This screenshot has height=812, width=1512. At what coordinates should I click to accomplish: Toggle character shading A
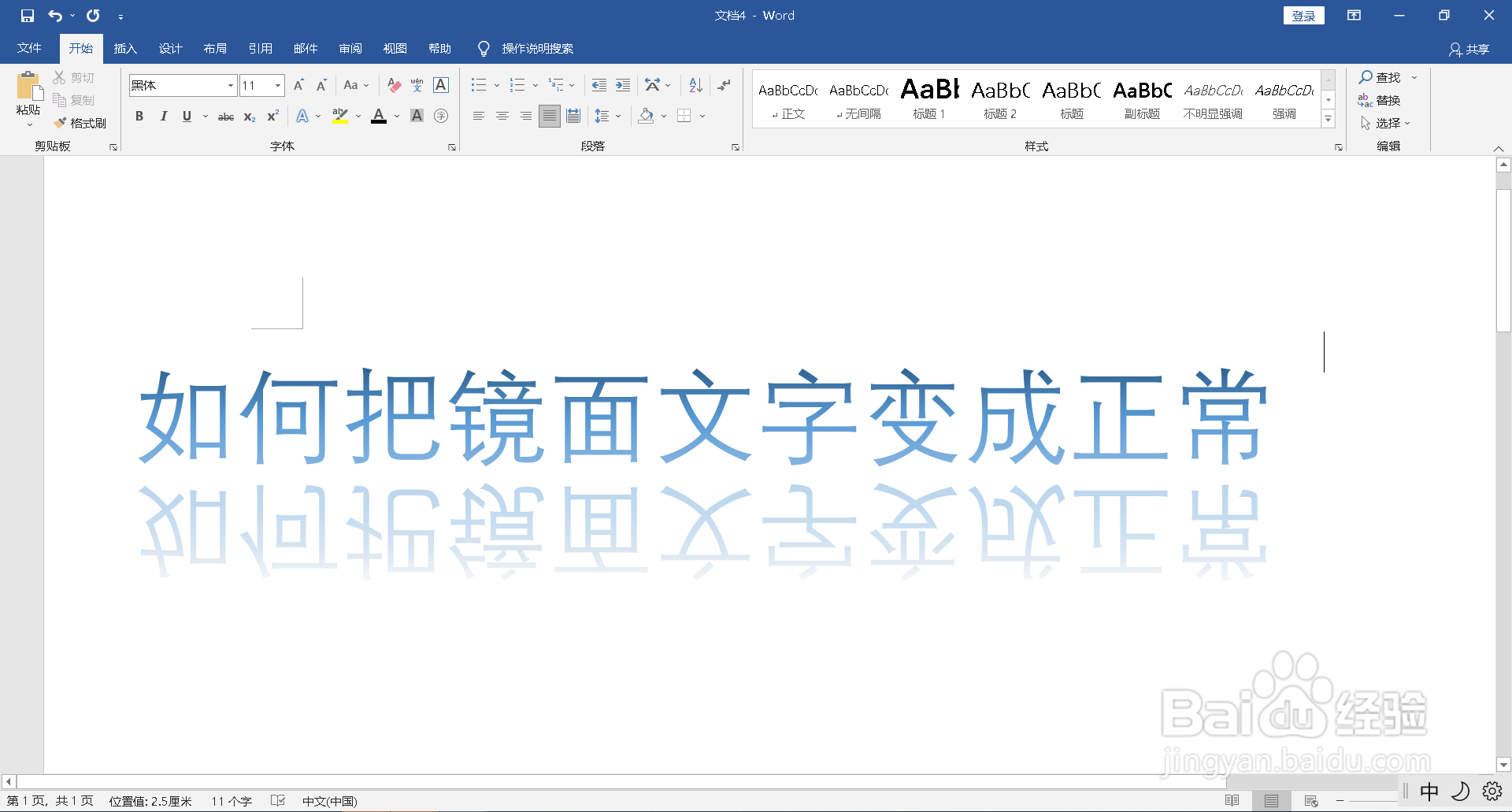tap(417, 117)
